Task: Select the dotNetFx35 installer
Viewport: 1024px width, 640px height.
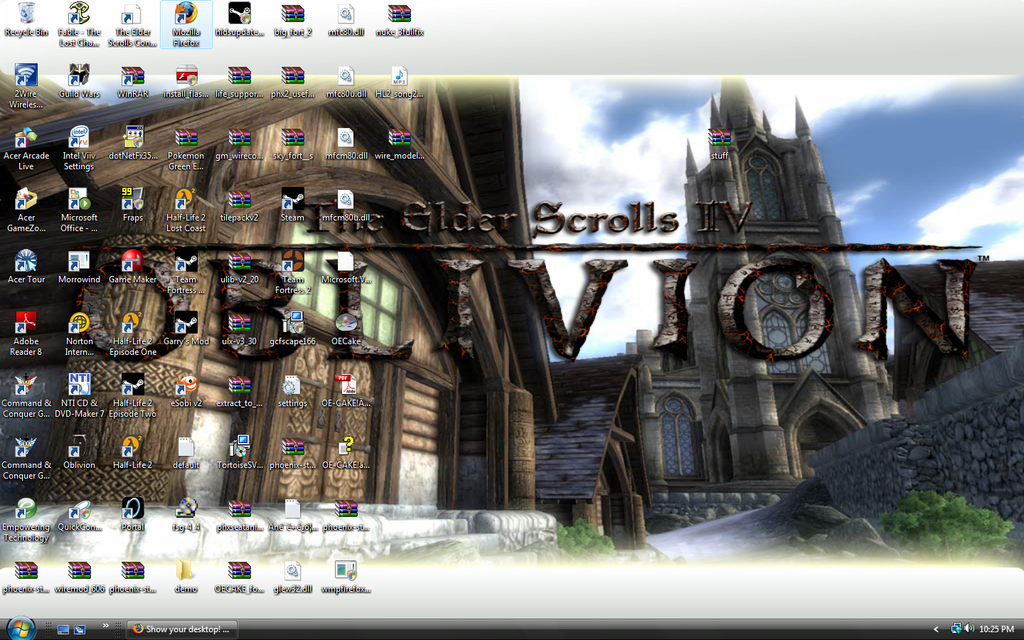Action: coord(133,143)
